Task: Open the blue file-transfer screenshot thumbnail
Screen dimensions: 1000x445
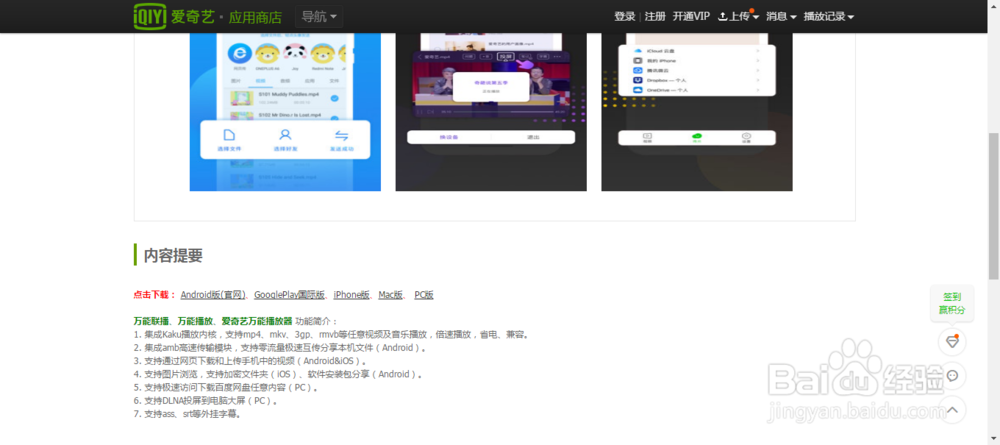Action: coord(285,112)
